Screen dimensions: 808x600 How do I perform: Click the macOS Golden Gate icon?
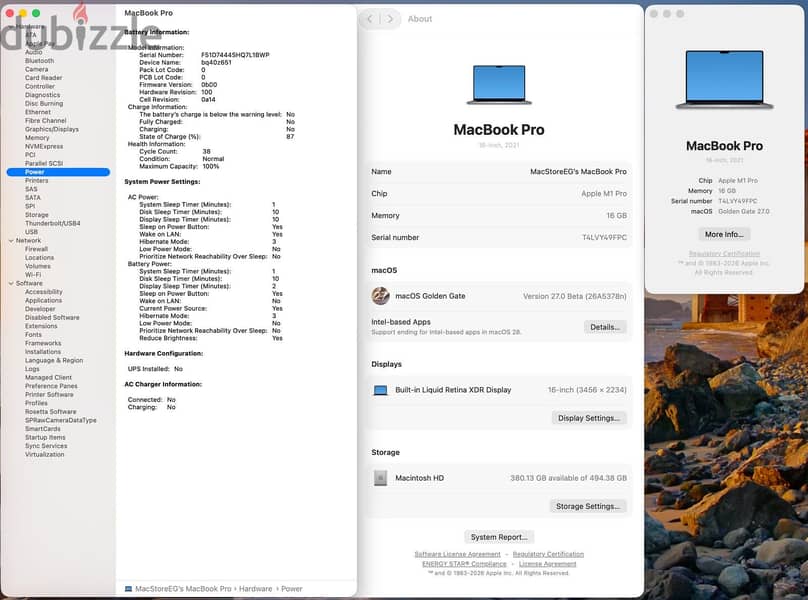pos(380,296)
